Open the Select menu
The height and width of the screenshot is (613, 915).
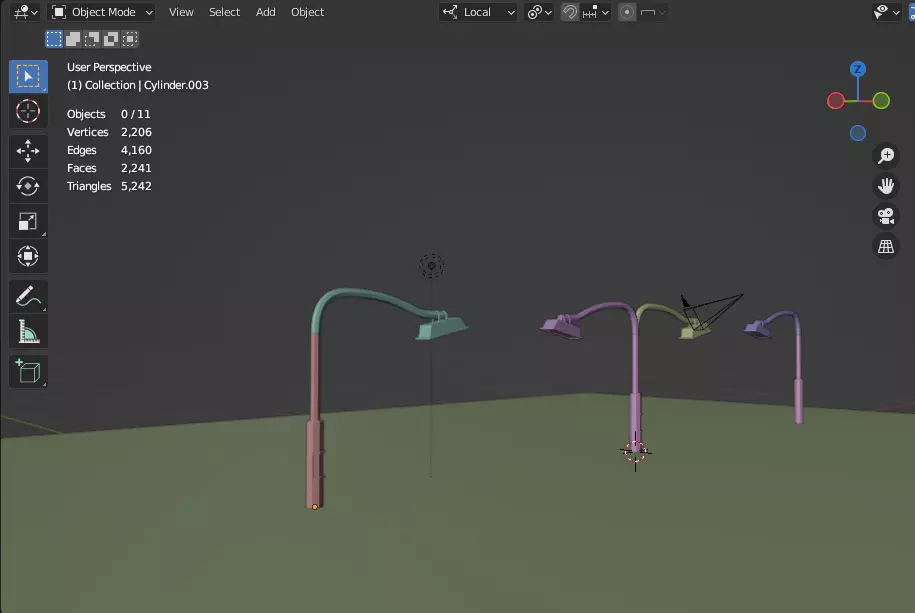point(224,12)
